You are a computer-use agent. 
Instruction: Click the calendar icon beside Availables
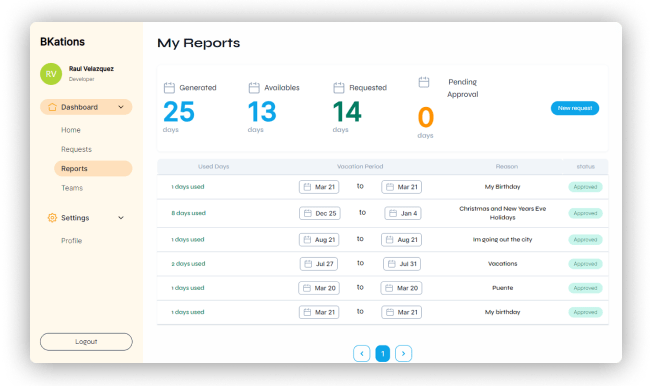tap(254, 88)
